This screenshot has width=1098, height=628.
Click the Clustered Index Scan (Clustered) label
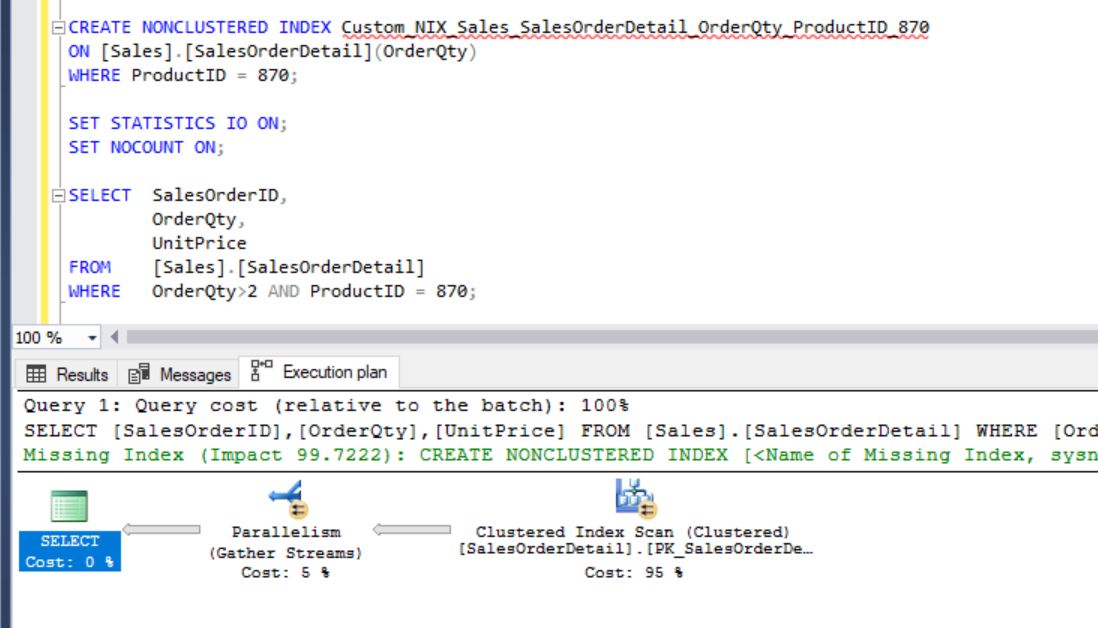click(x=632, y=532)
